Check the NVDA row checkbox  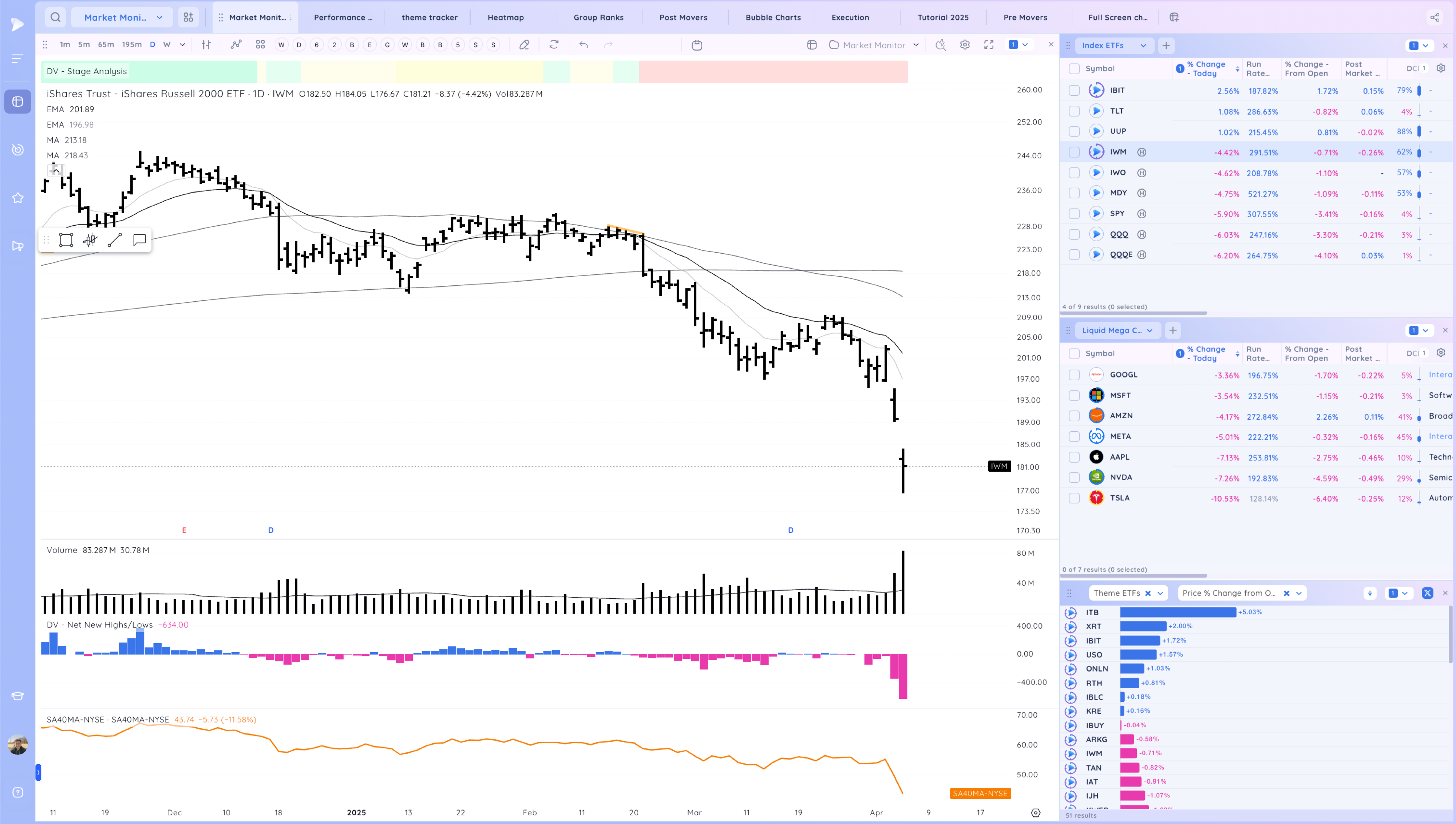pyautogui.click(x=1073, y=477)
